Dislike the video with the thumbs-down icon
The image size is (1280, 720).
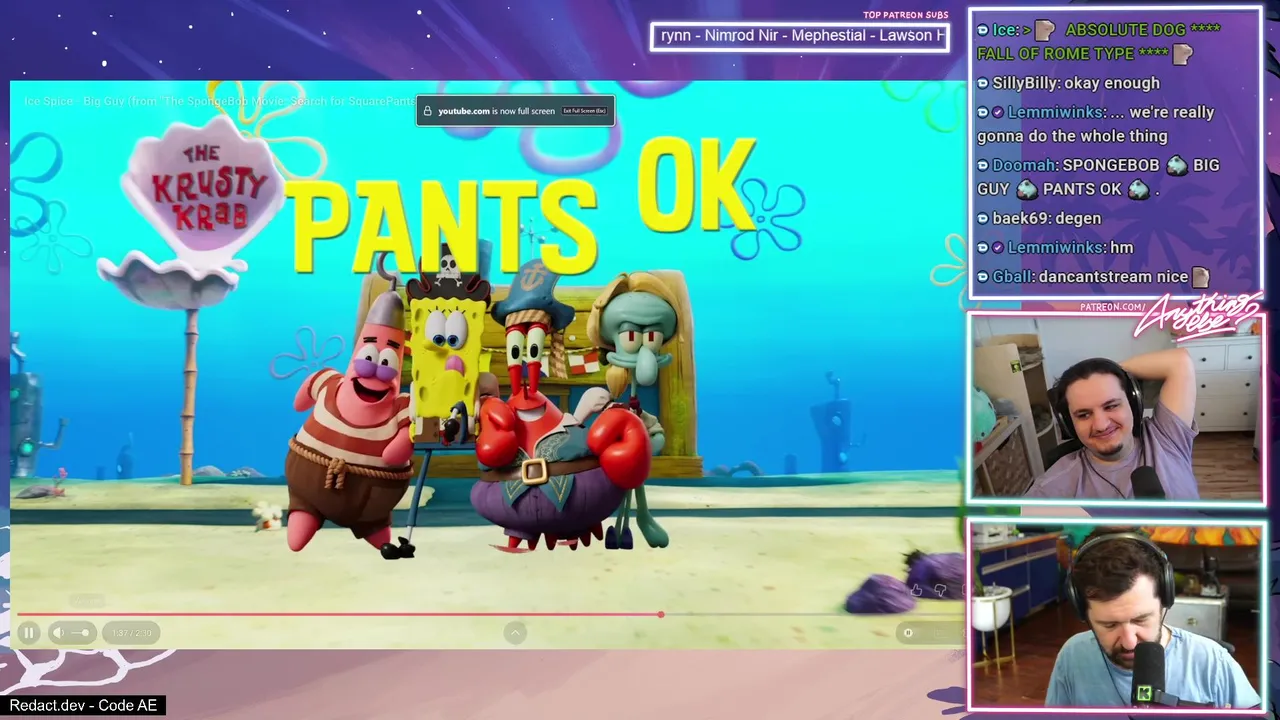(939, 590)
